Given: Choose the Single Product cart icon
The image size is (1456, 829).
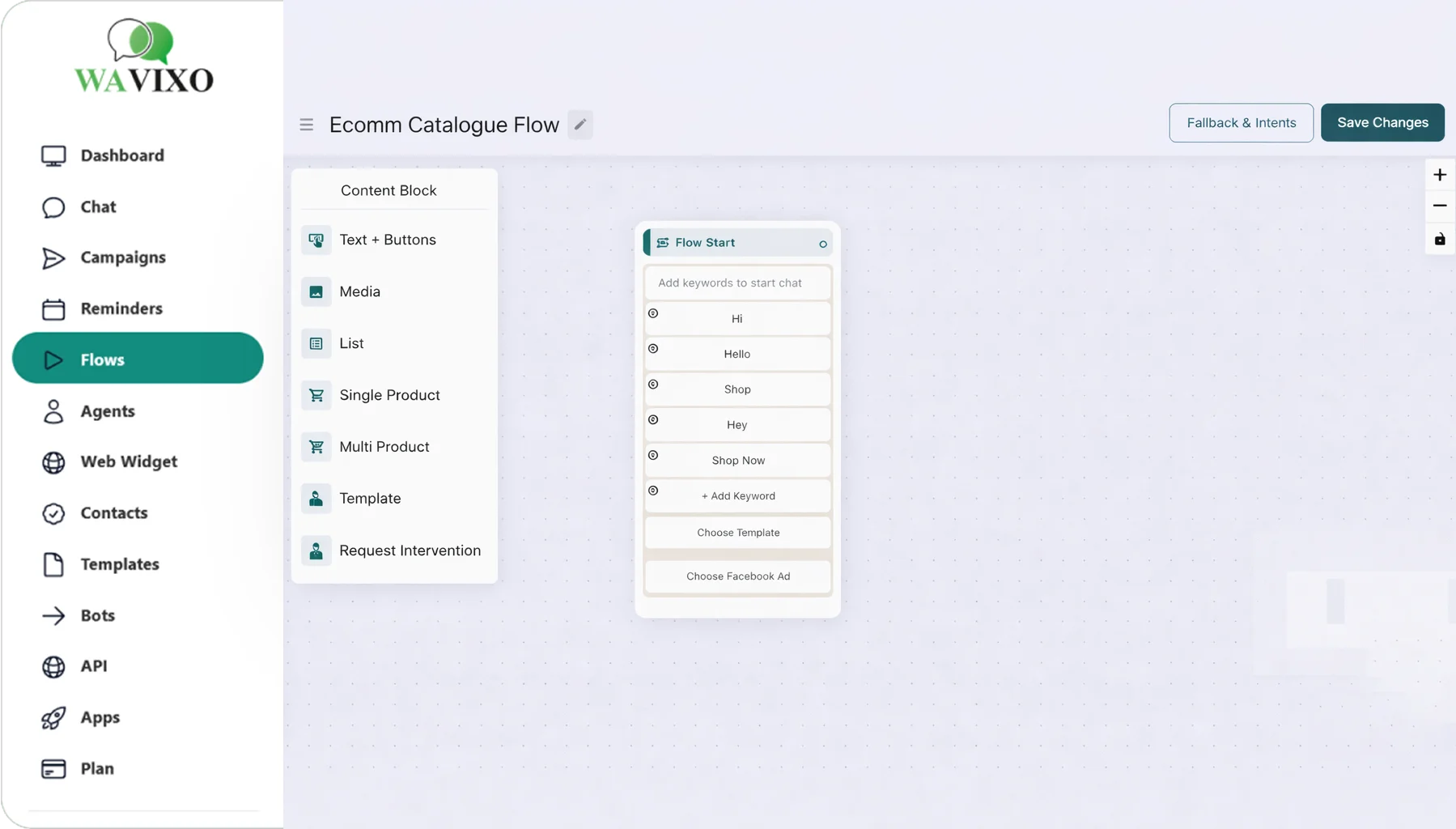Looking at the screenshot, I should pyautogui.click(x=316, y=395).
